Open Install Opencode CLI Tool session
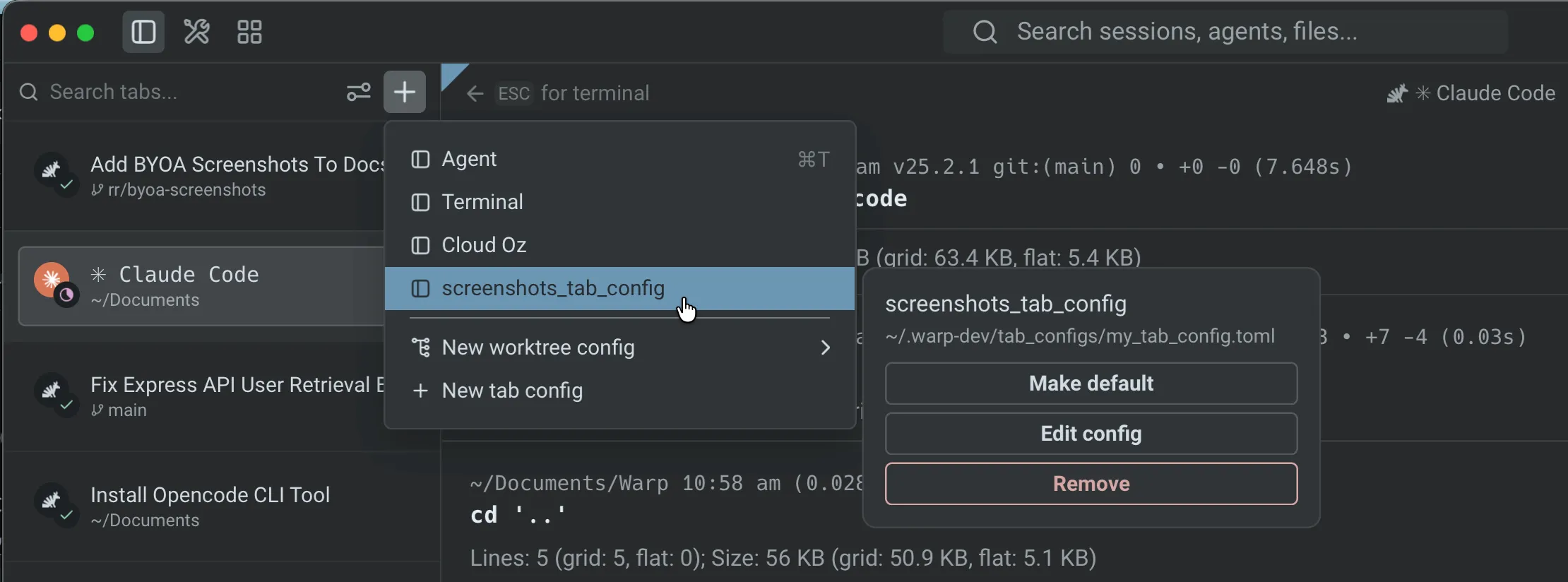 point(222,506)
